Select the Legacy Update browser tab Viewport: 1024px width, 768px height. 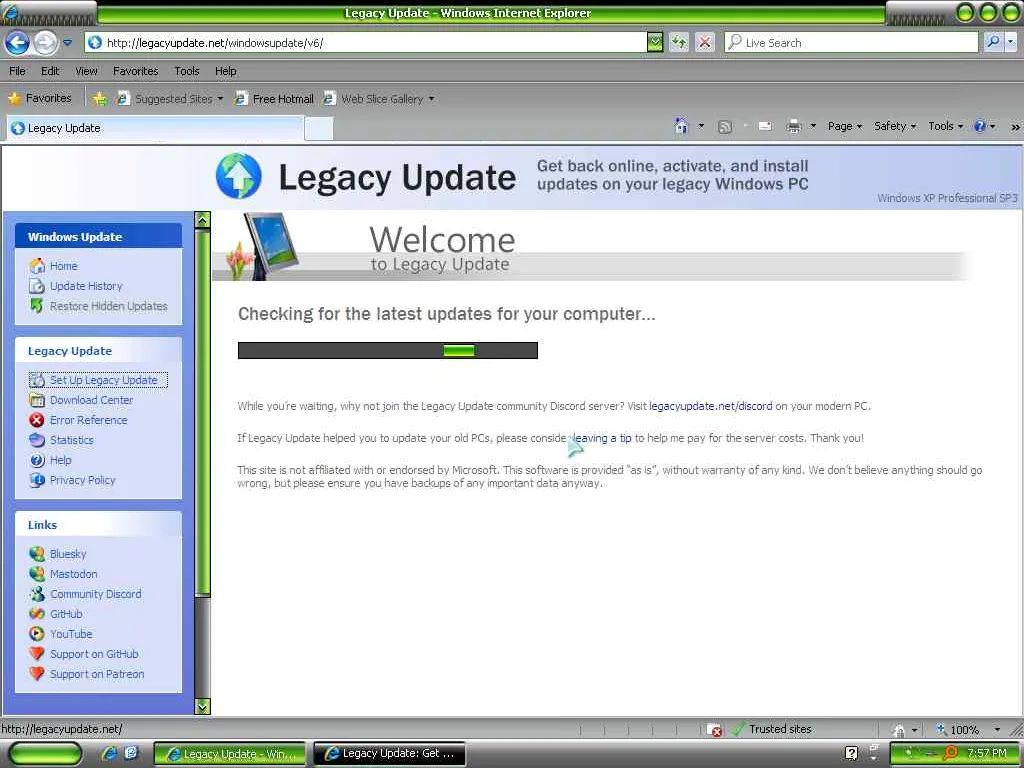tap(155, 128)
